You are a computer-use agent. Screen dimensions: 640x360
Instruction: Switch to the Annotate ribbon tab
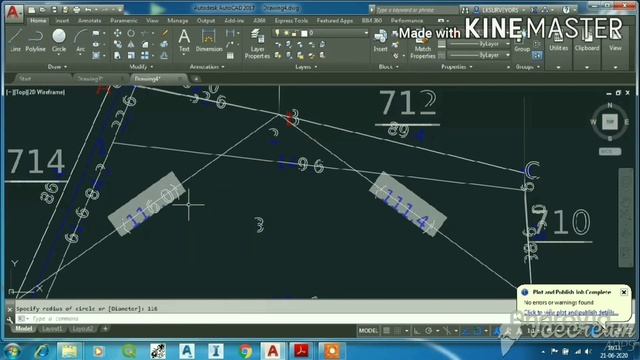89,20
